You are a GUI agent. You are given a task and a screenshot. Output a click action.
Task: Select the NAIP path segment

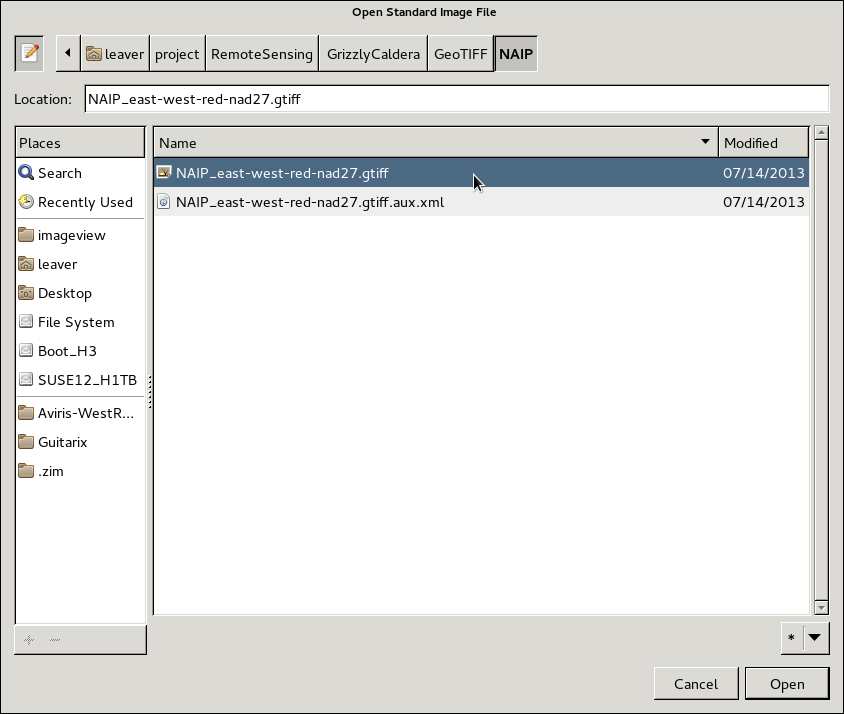[516, 53]
